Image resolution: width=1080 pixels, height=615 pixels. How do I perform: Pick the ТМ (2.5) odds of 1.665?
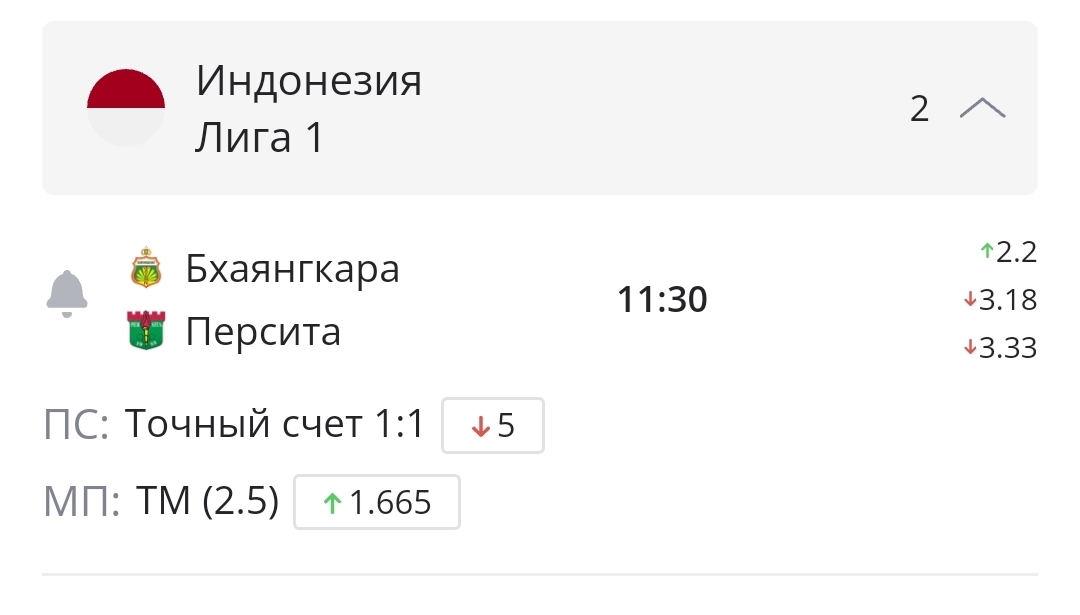click(x=377, y=502)
